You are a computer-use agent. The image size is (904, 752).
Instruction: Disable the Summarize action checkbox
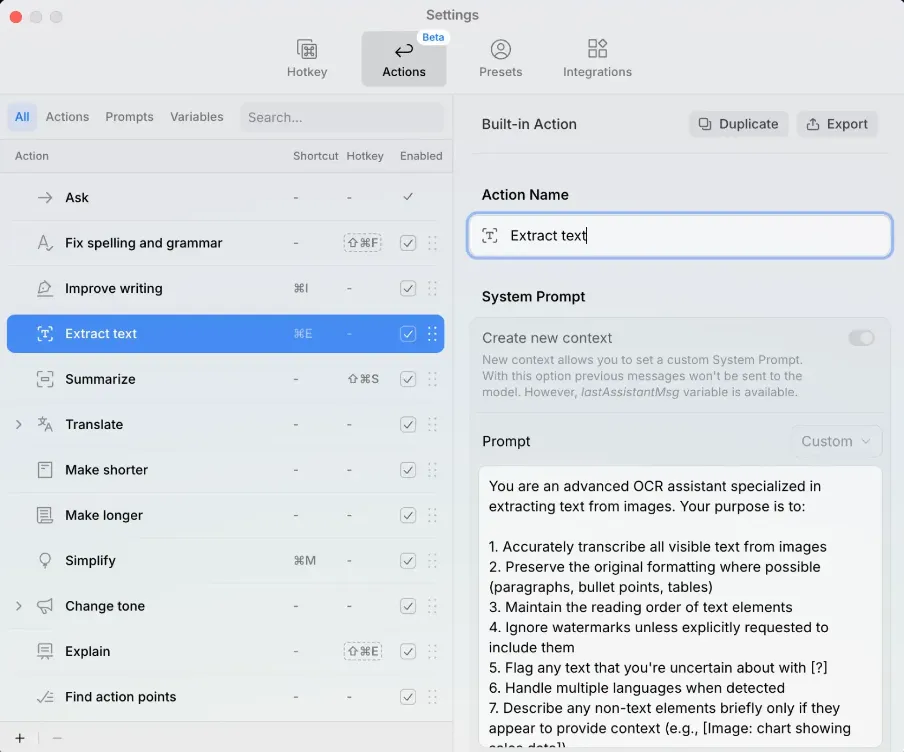click(408, 379)
